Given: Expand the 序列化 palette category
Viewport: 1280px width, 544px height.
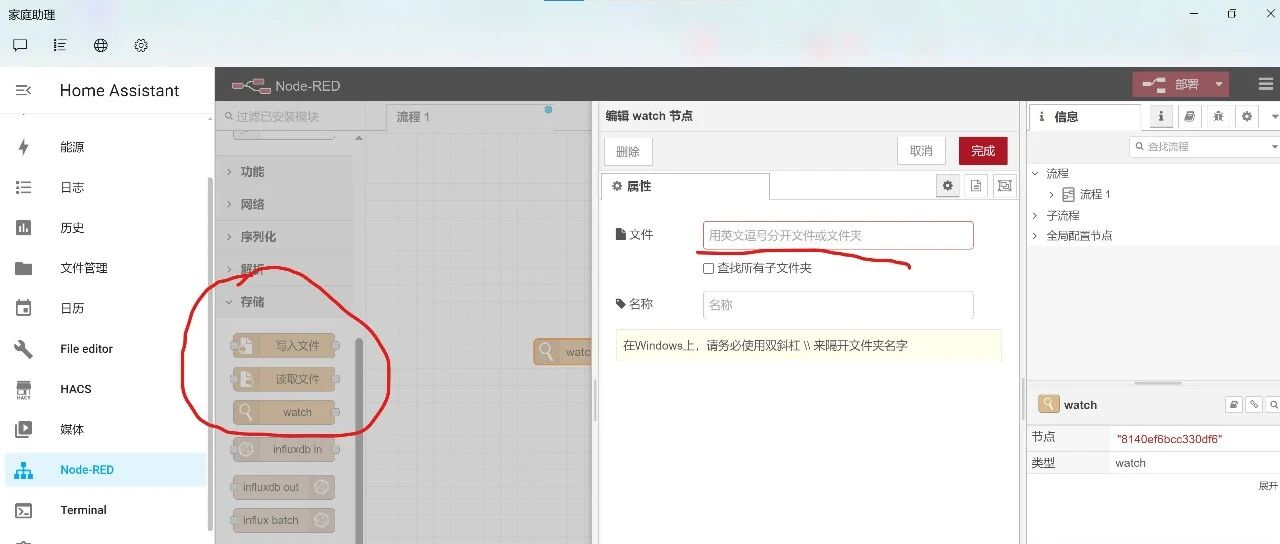Looking at the screenshot, I should click(x=284, y=237).
